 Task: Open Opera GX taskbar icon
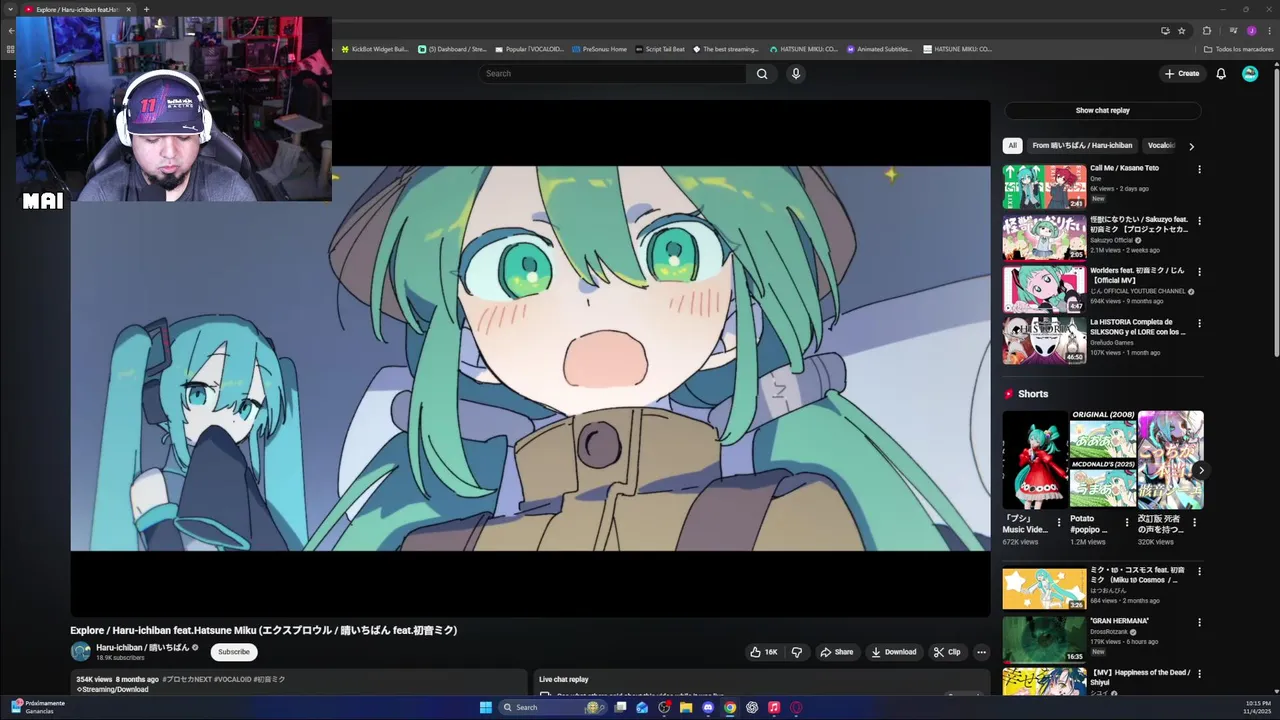click(x=796, y=707)
